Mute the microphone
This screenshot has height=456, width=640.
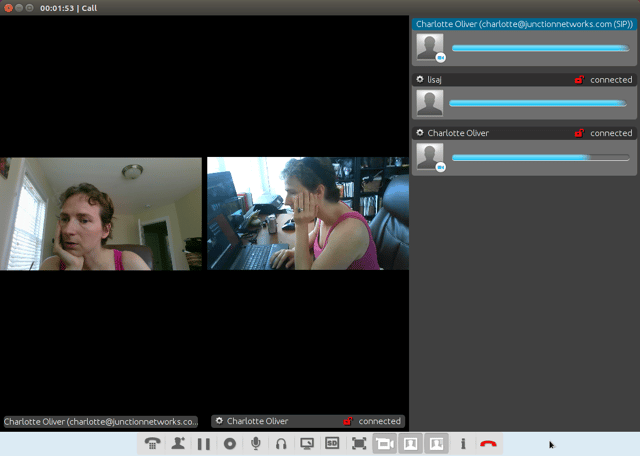pos(256,443)
